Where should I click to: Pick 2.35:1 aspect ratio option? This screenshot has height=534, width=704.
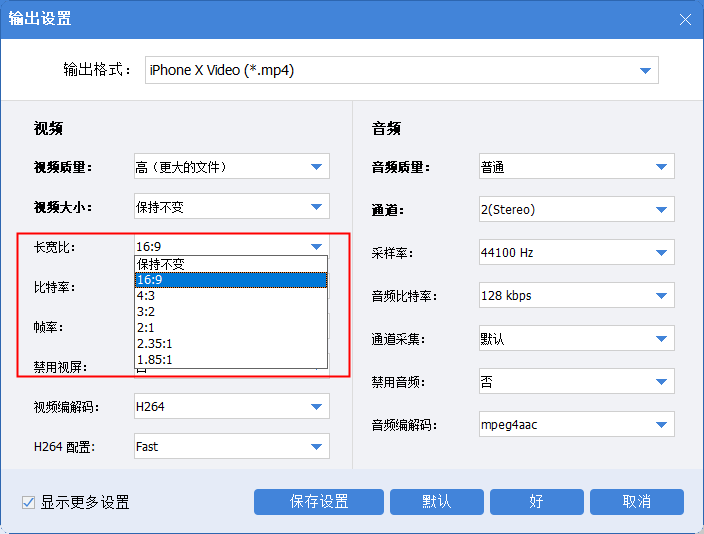(x=231, y=344)
